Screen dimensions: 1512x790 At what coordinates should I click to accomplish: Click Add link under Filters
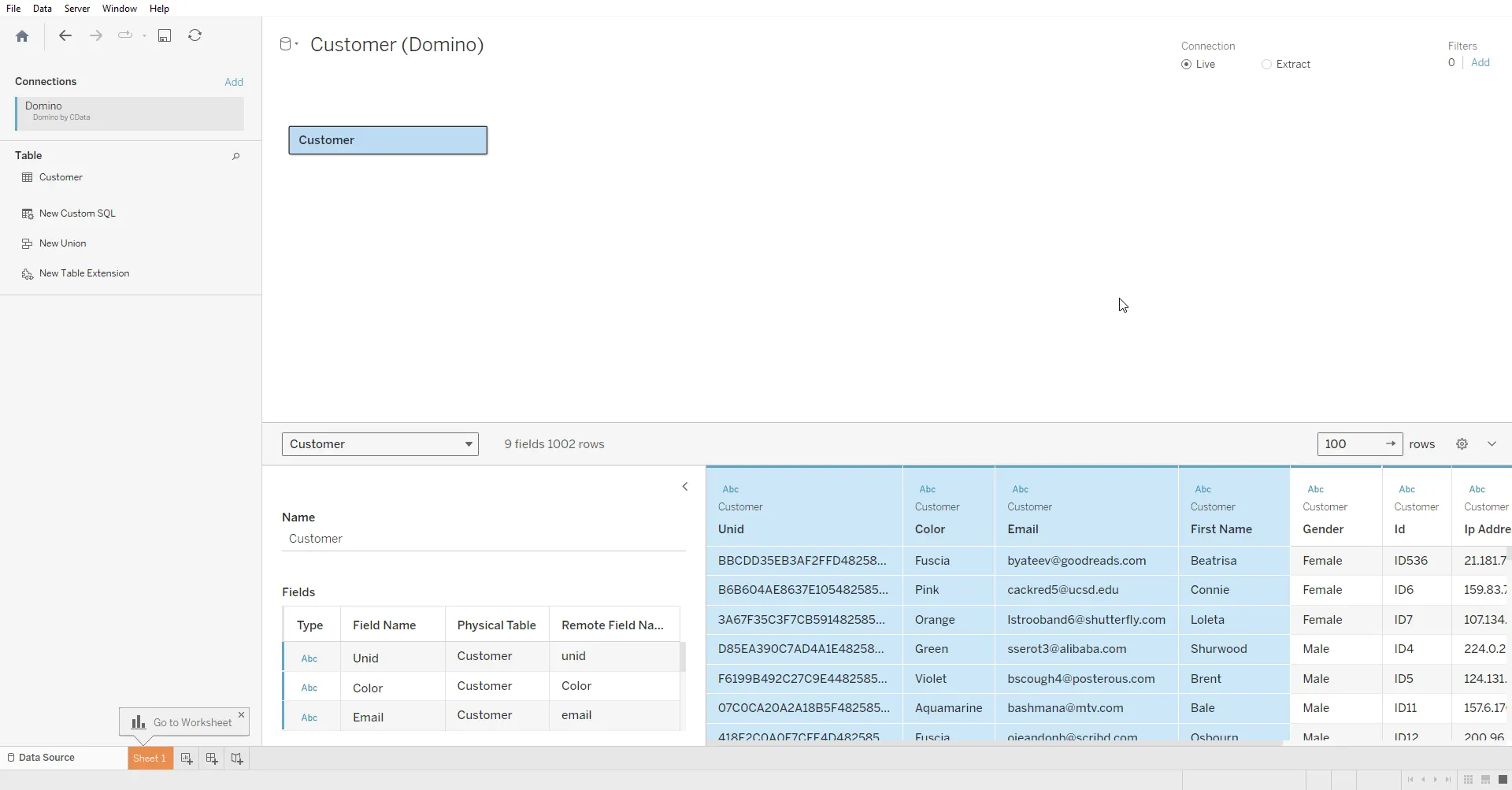(1480, 63)
